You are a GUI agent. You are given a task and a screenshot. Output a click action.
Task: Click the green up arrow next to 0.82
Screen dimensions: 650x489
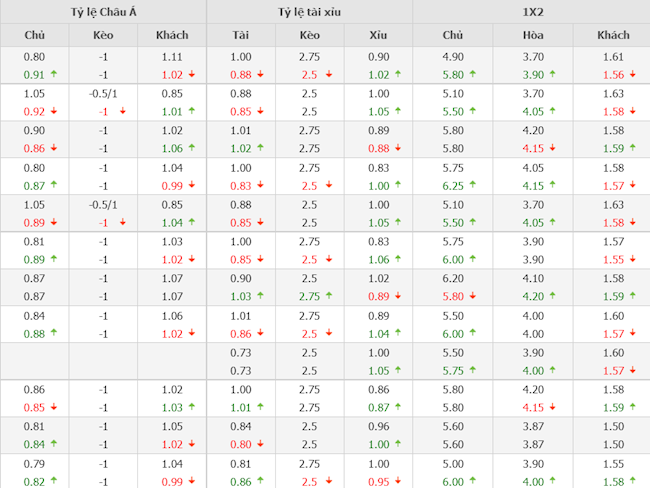pyautogui.click(x=53, y=482)
